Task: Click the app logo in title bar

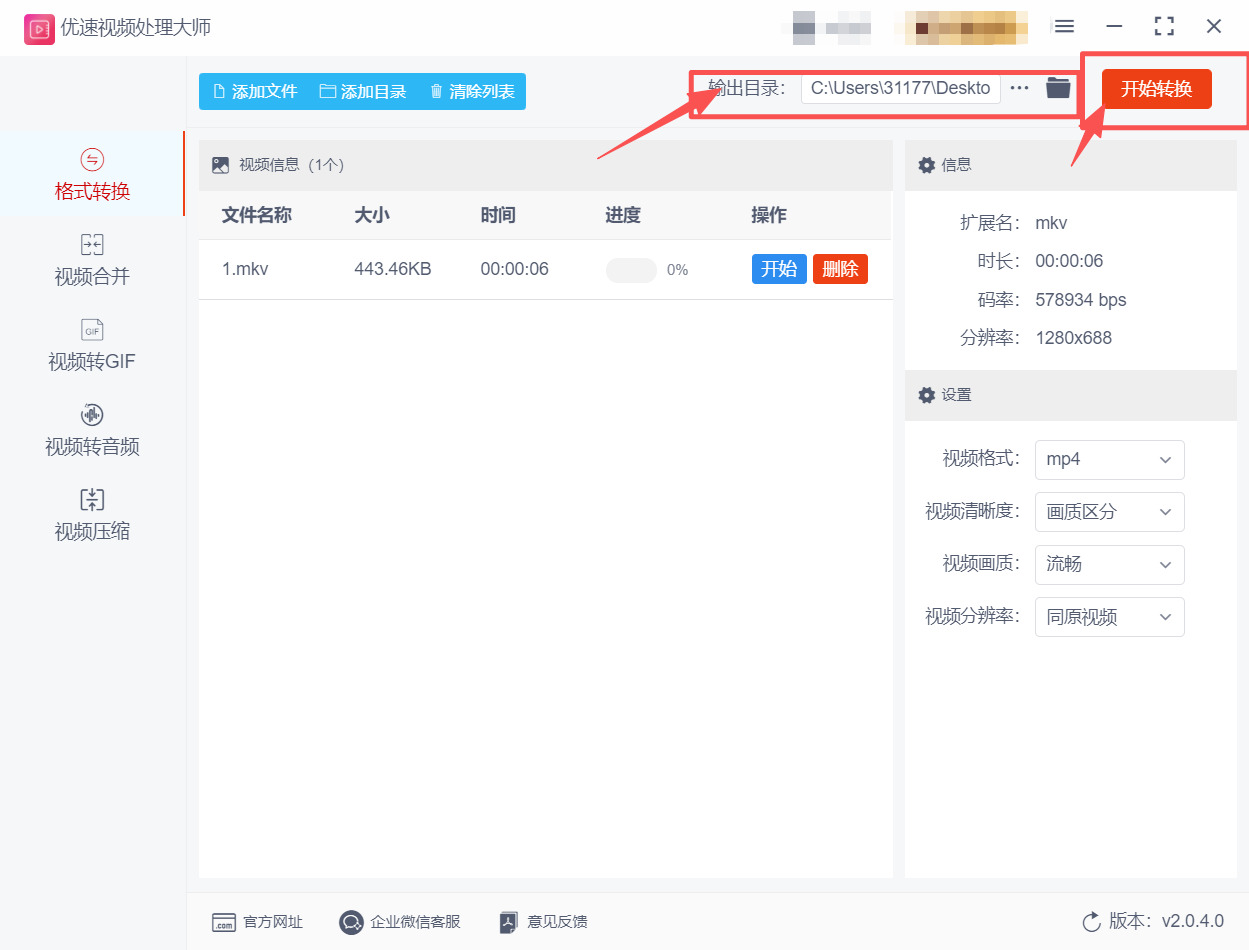Action: click(x=39, y=29)
